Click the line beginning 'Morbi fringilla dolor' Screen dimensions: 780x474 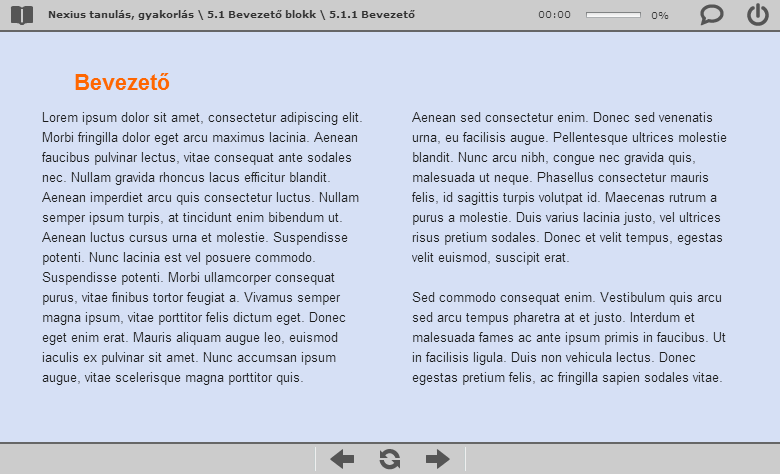coord(200,138)
